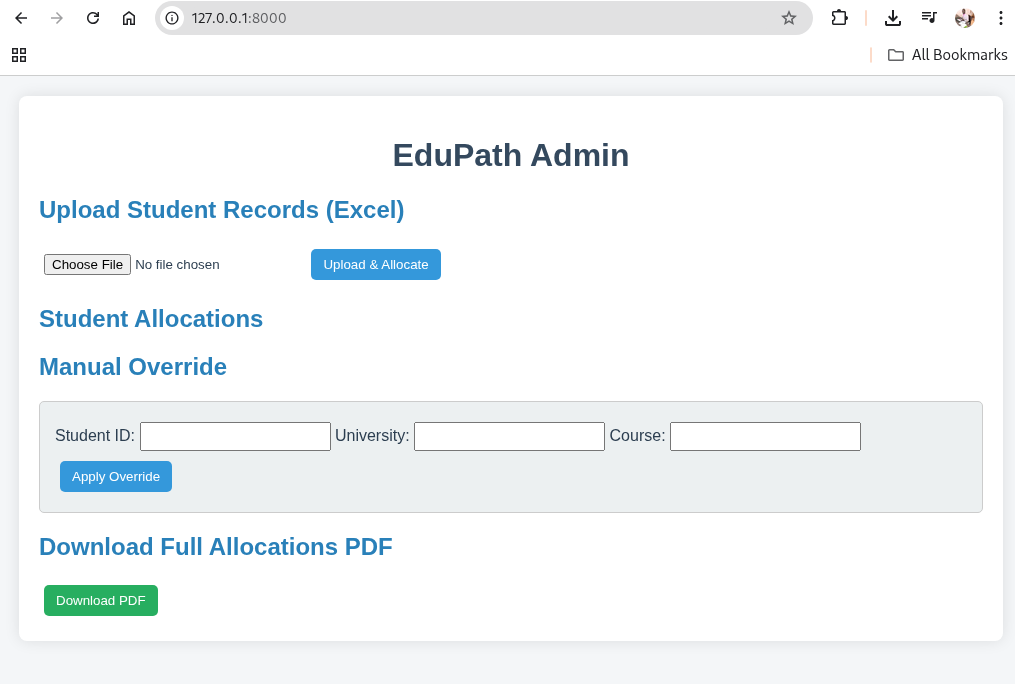Click the Apply Override button
This screenshot has height=684, width=1015.
coord(115,476)
